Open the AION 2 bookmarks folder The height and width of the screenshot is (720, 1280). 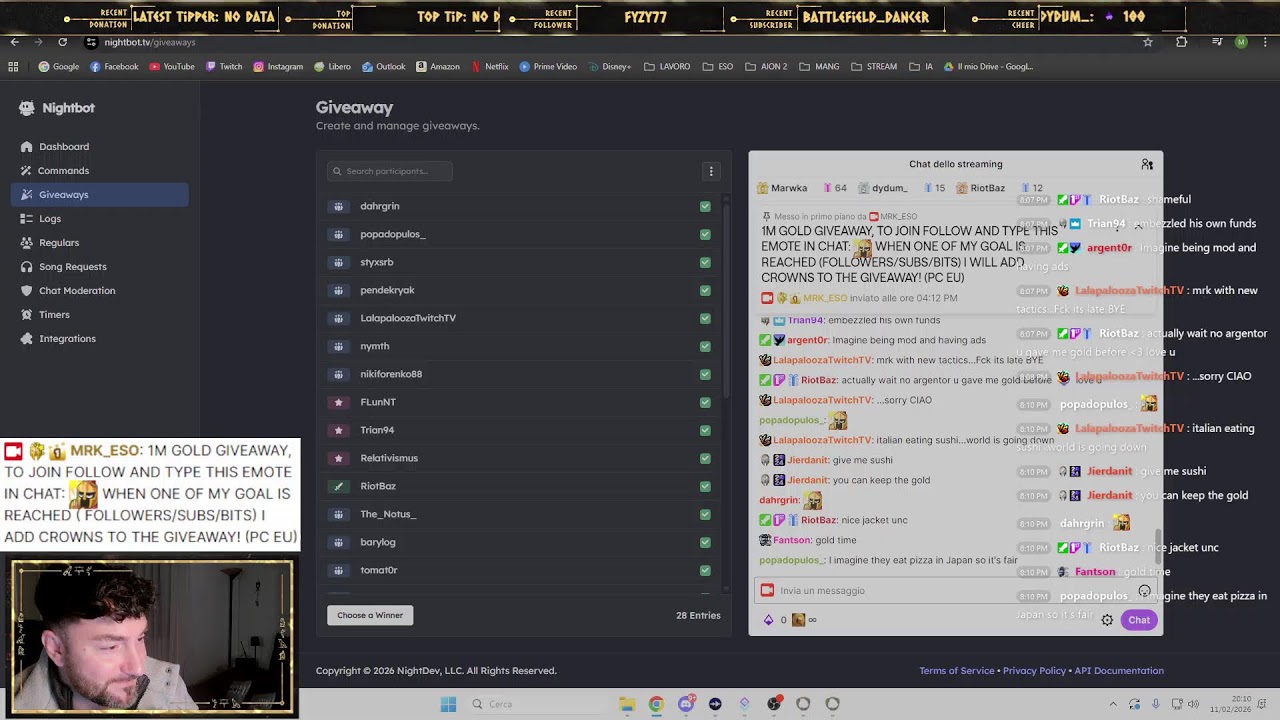click(x=766, y=67)
